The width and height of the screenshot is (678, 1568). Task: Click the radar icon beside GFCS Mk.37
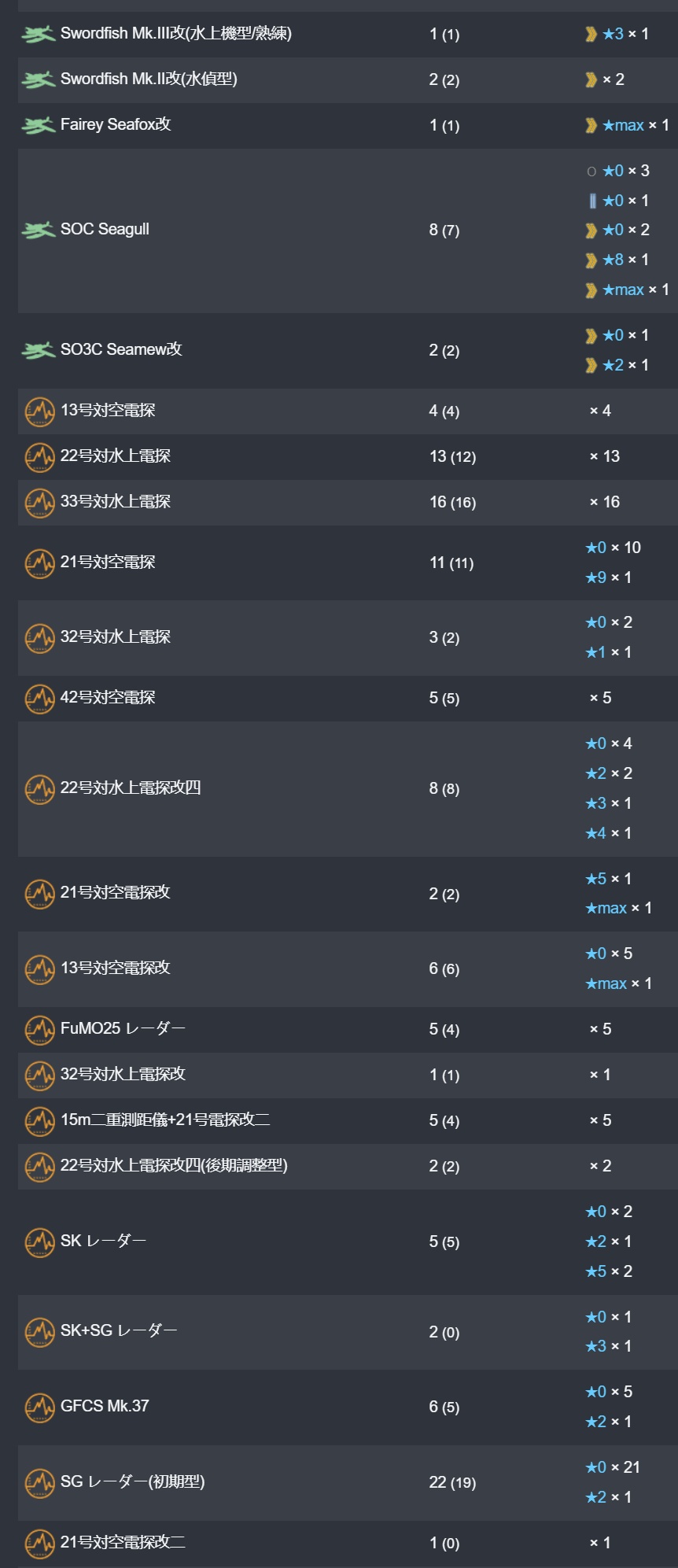[x=39, y=1407]
